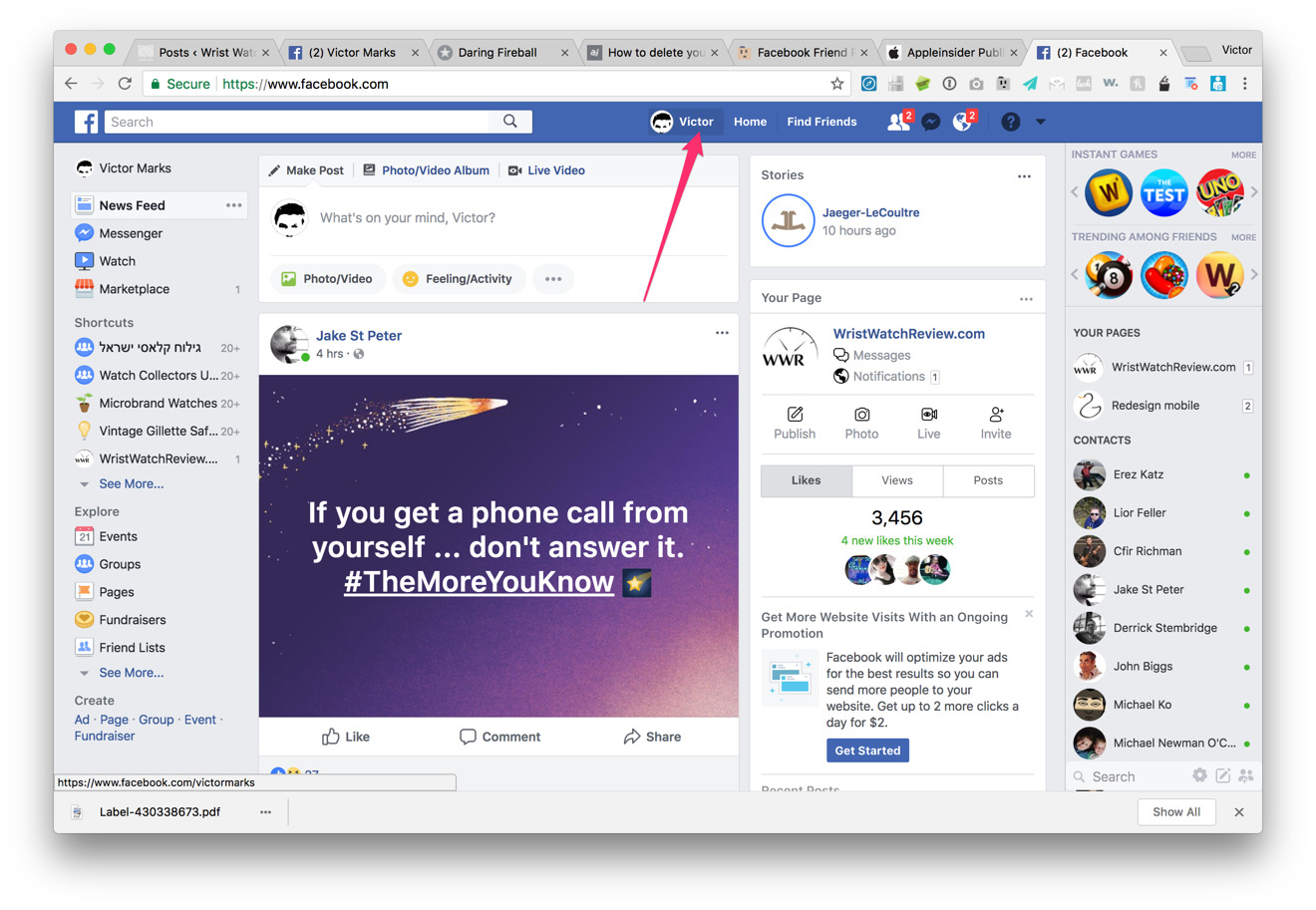1316x910 pixels.
Task: Show next Instant Games with right arrow
Action: (x=1254, y=191)
